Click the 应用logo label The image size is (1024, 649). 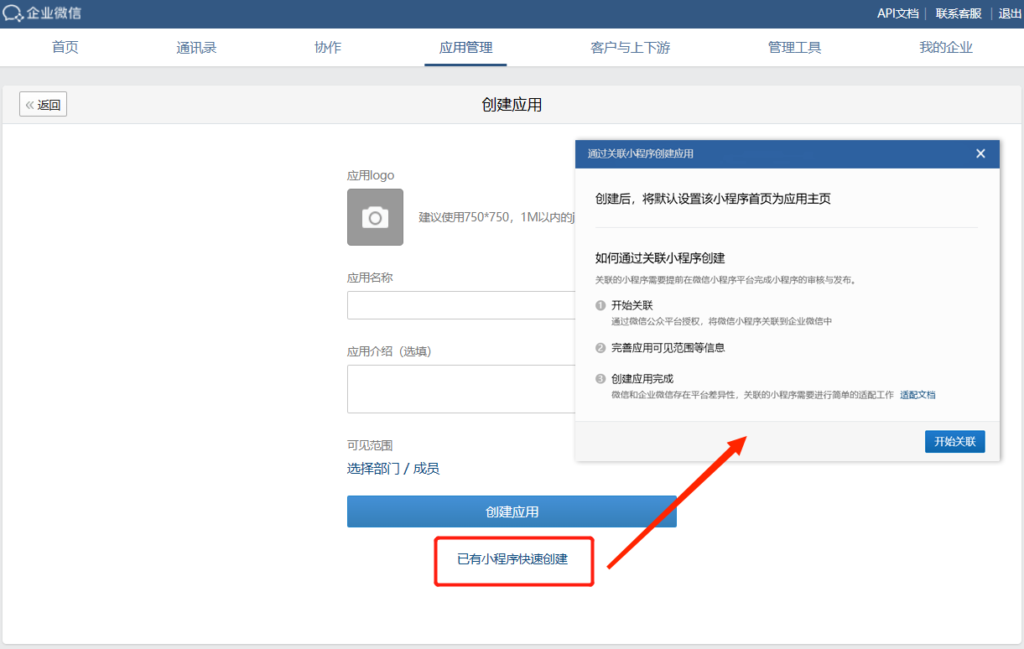370,175
